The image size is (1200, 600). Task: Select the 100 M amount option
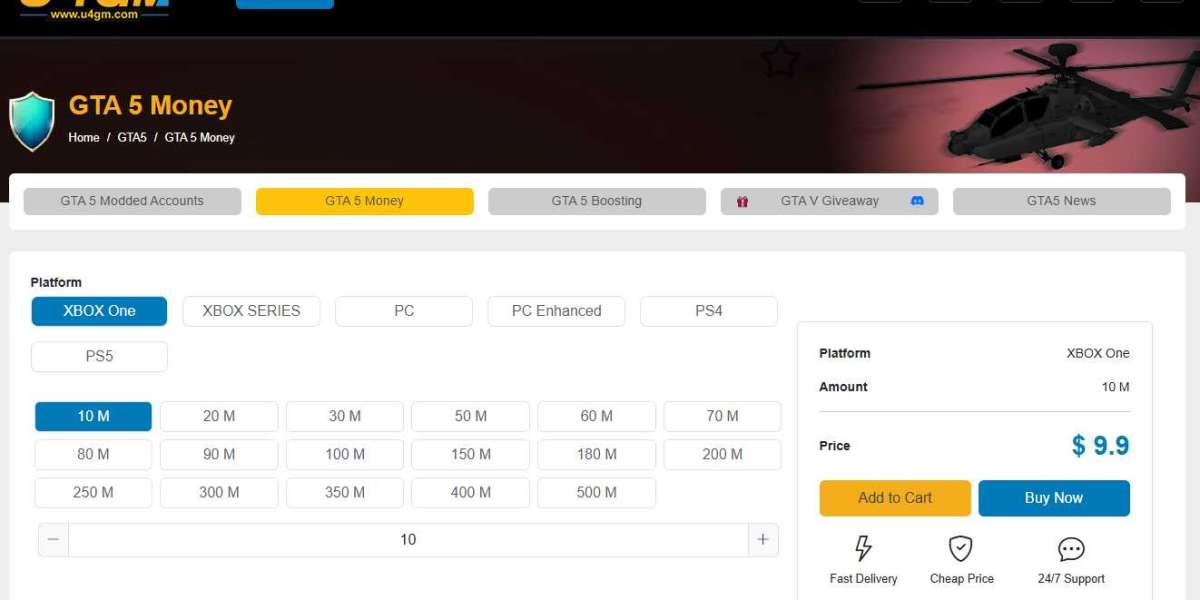pos(345,454)
